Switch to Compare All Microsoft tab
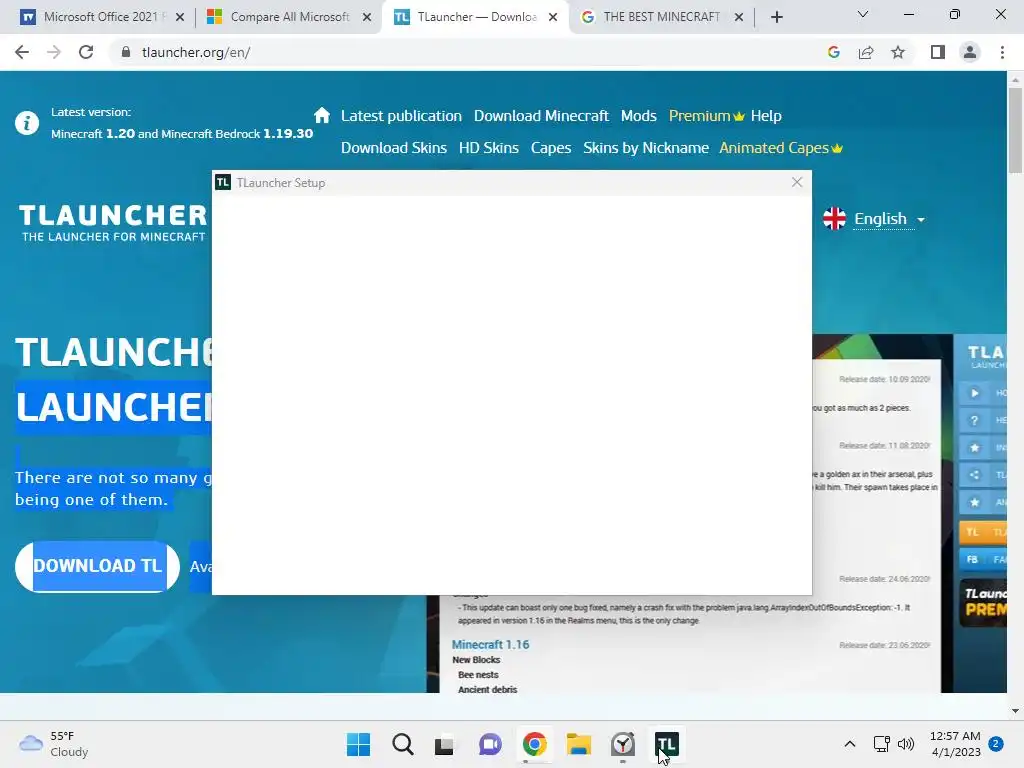This screenshot has height=768, width=1024. (287, 17)
